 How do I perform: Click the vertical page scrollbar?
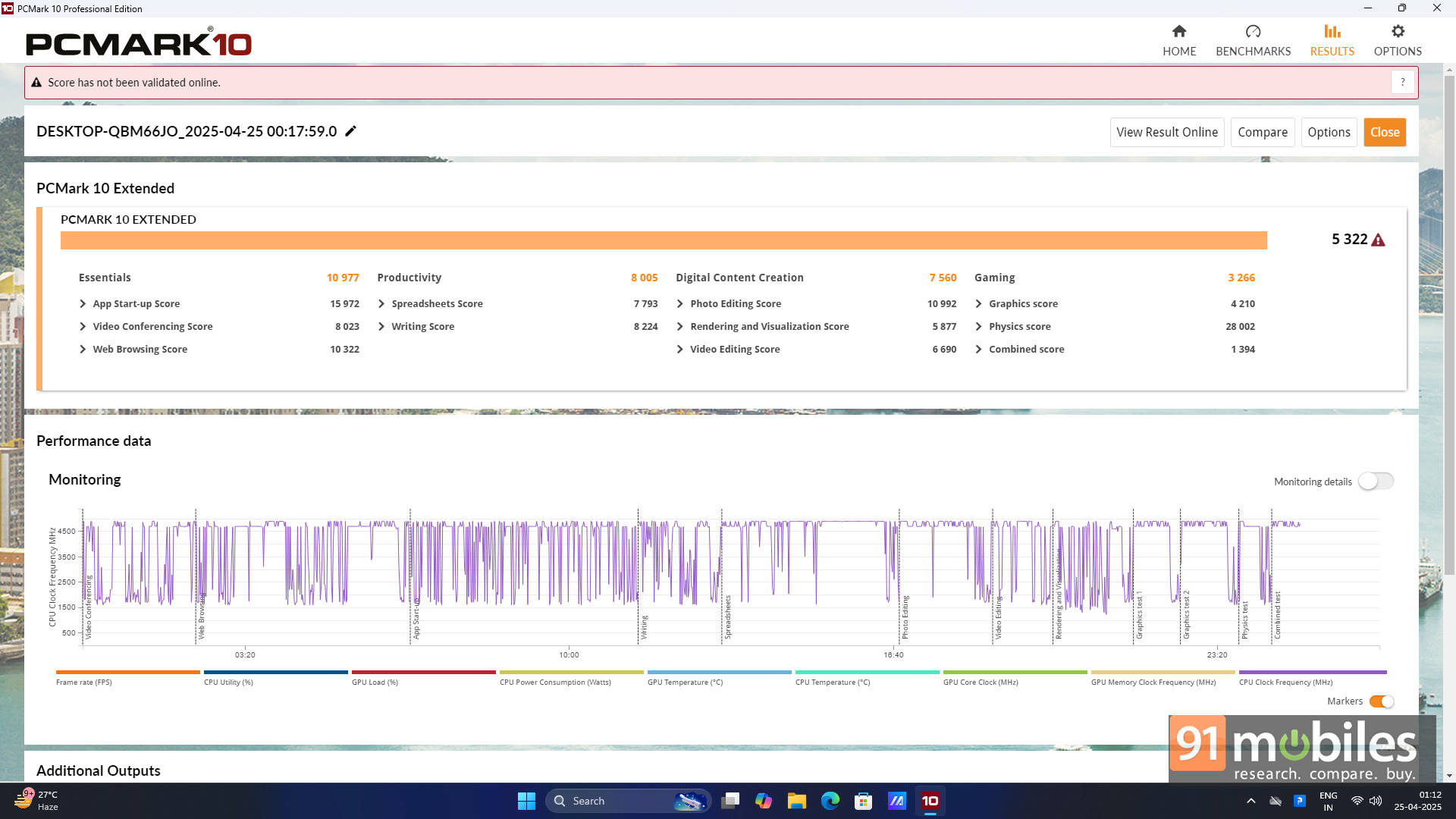tap(1449, 326)
